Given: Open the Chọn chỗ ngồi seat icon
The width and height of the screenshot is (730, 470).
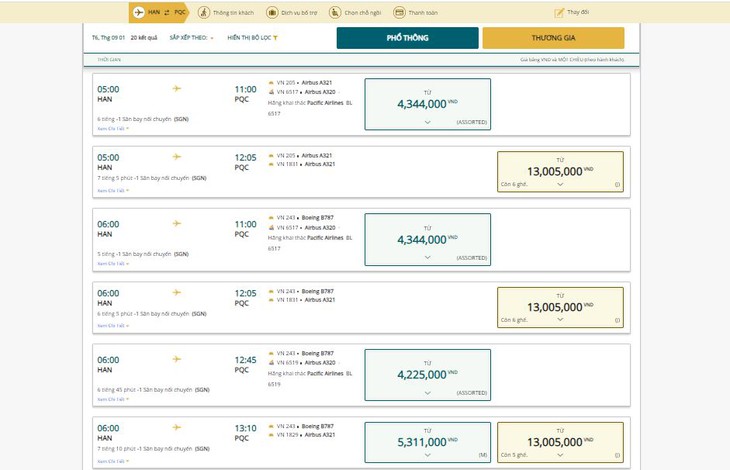Looking at the screenshot, I should [335, 13].
